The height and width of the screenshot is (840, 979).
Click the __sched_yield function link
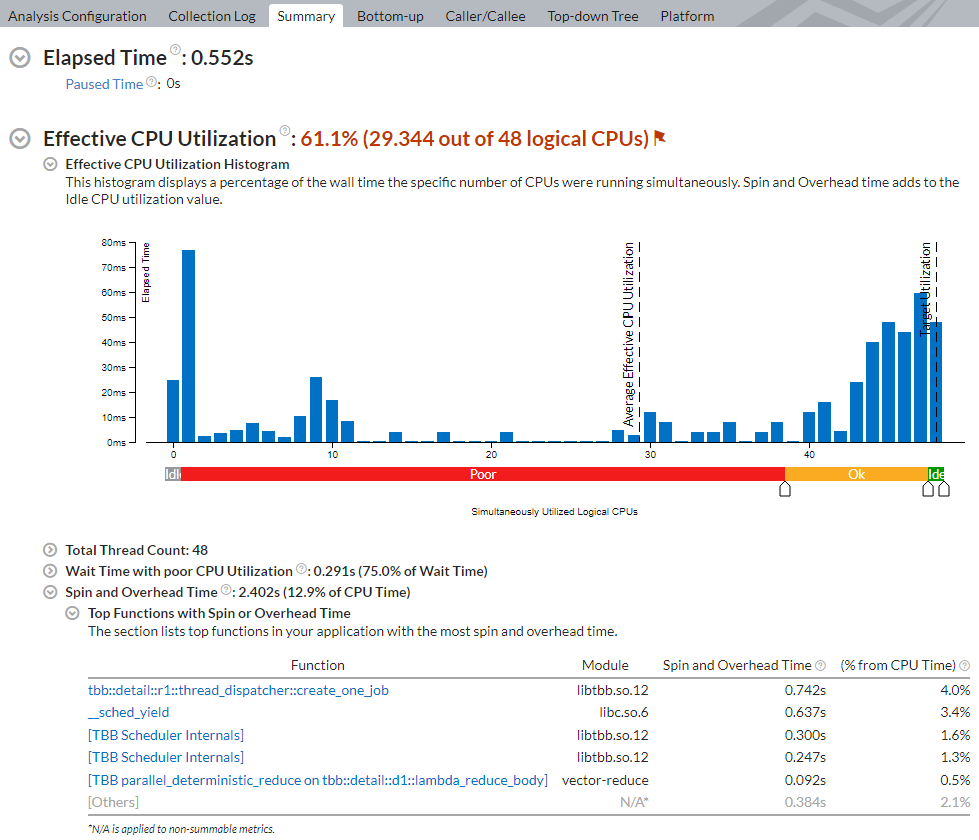(x=128, y=712)
